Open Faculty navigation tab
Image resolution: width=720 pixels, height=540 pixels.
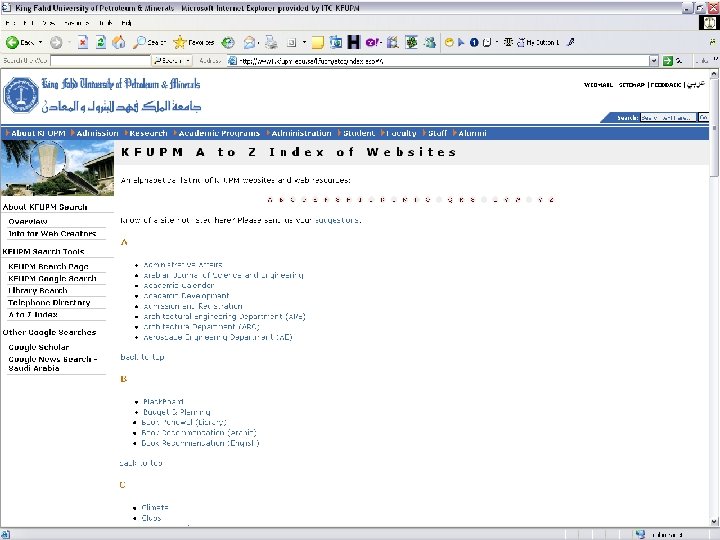(x=401, y=133)
